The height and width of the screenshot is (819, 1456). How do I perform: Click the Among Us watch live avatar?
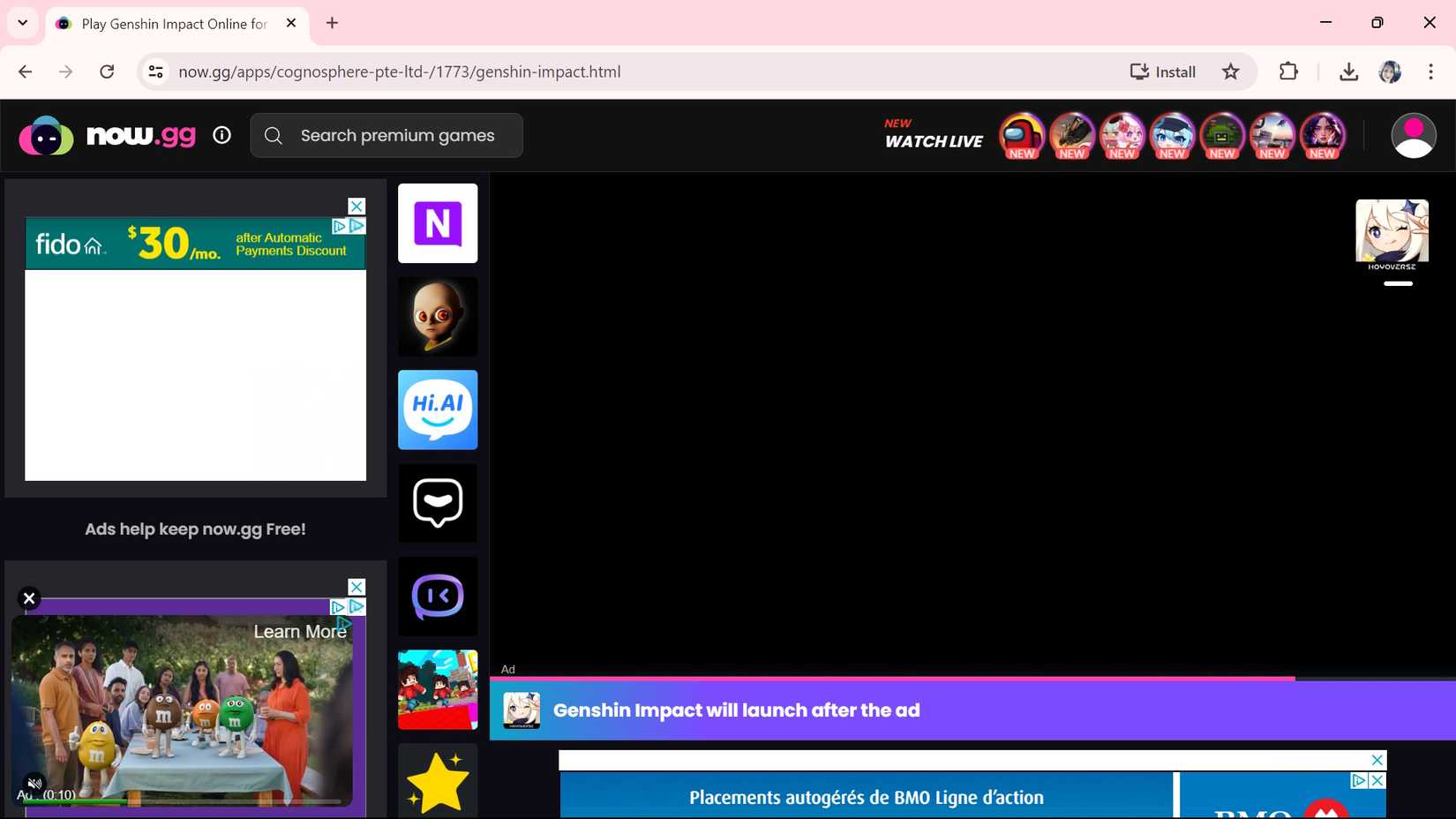click(1021, 135)
